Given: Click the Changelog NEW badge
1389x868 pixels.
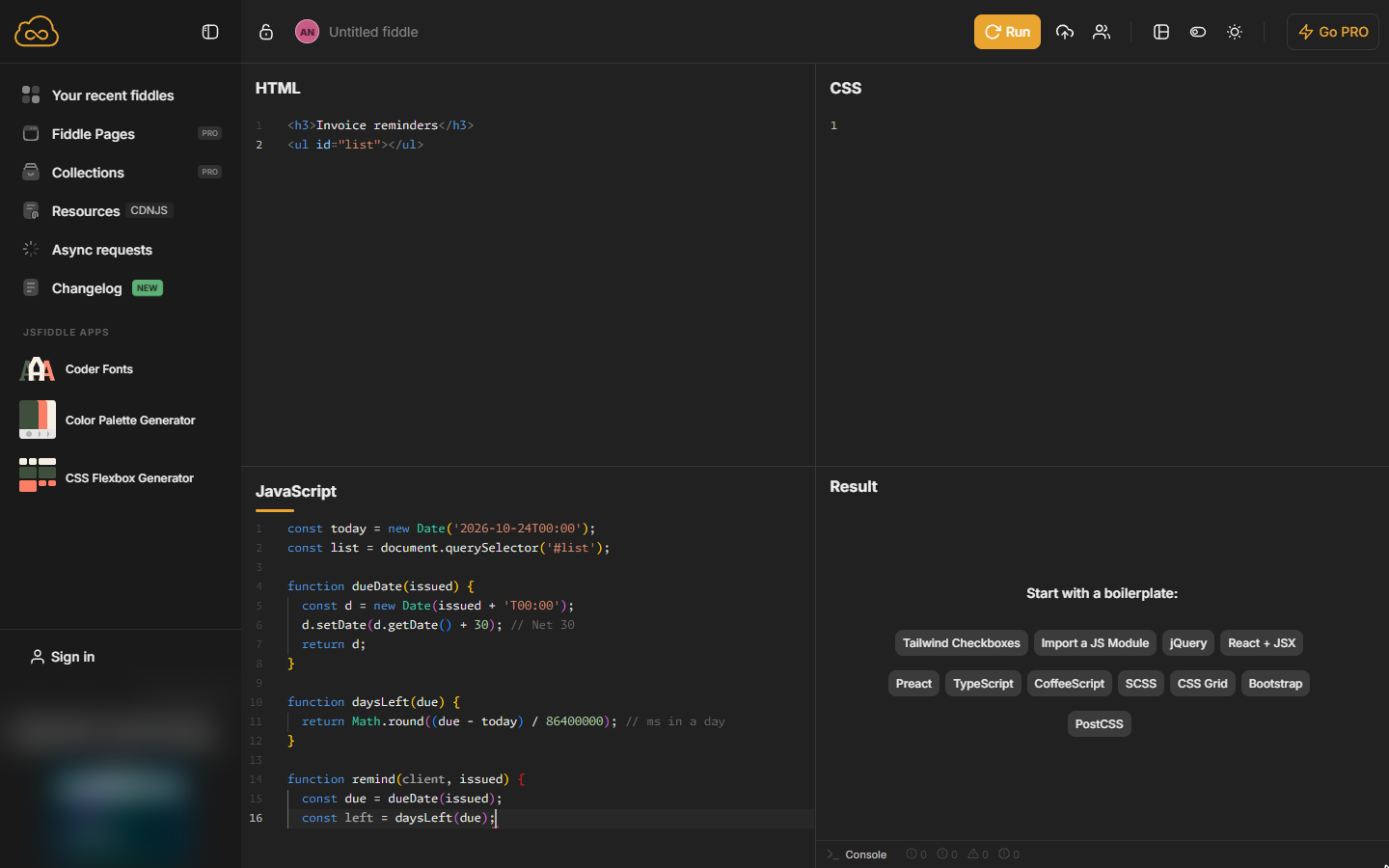Looking at the screenshot, I should (147, 288).
